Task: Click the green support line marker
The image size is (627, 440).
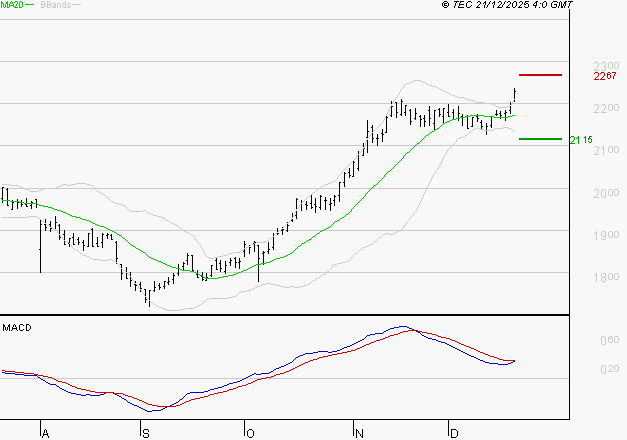Action: point(540,139)
